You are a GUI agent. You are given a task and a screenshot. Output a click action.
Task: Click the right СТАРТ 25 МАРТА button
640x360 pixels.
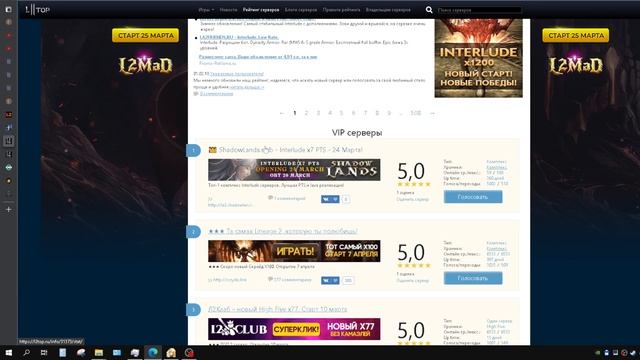click(576, 36)
